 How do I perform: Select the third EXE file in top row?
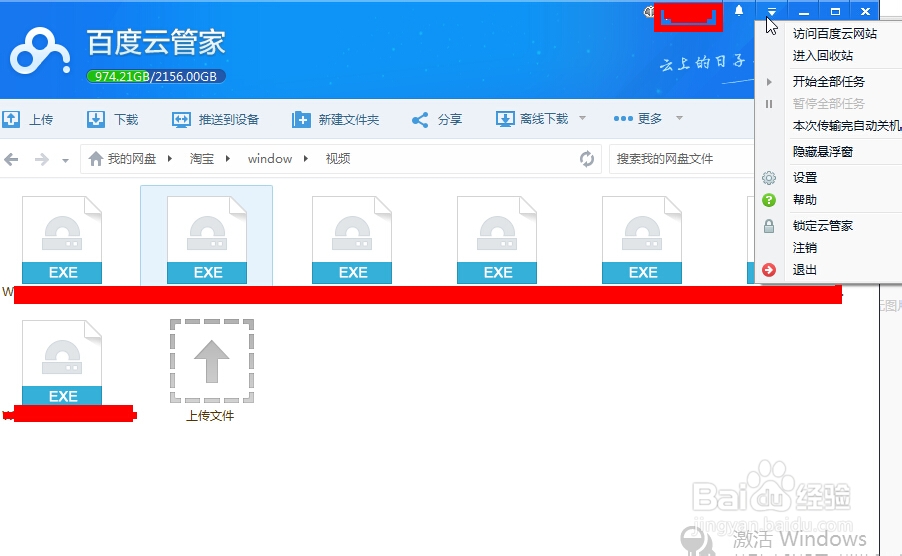point(352,240)
